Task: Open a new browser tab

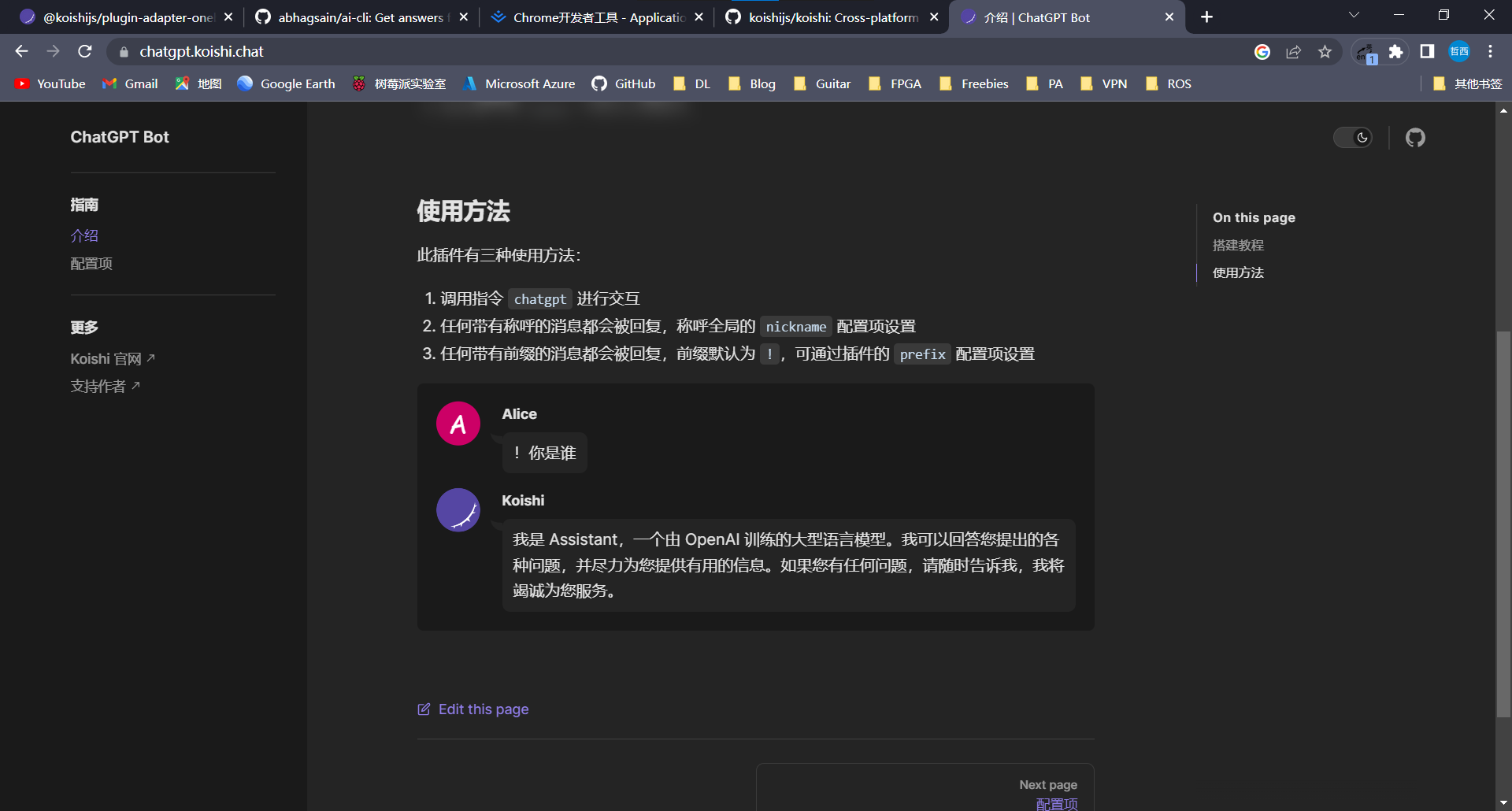Action: (x=1206, y=17)
